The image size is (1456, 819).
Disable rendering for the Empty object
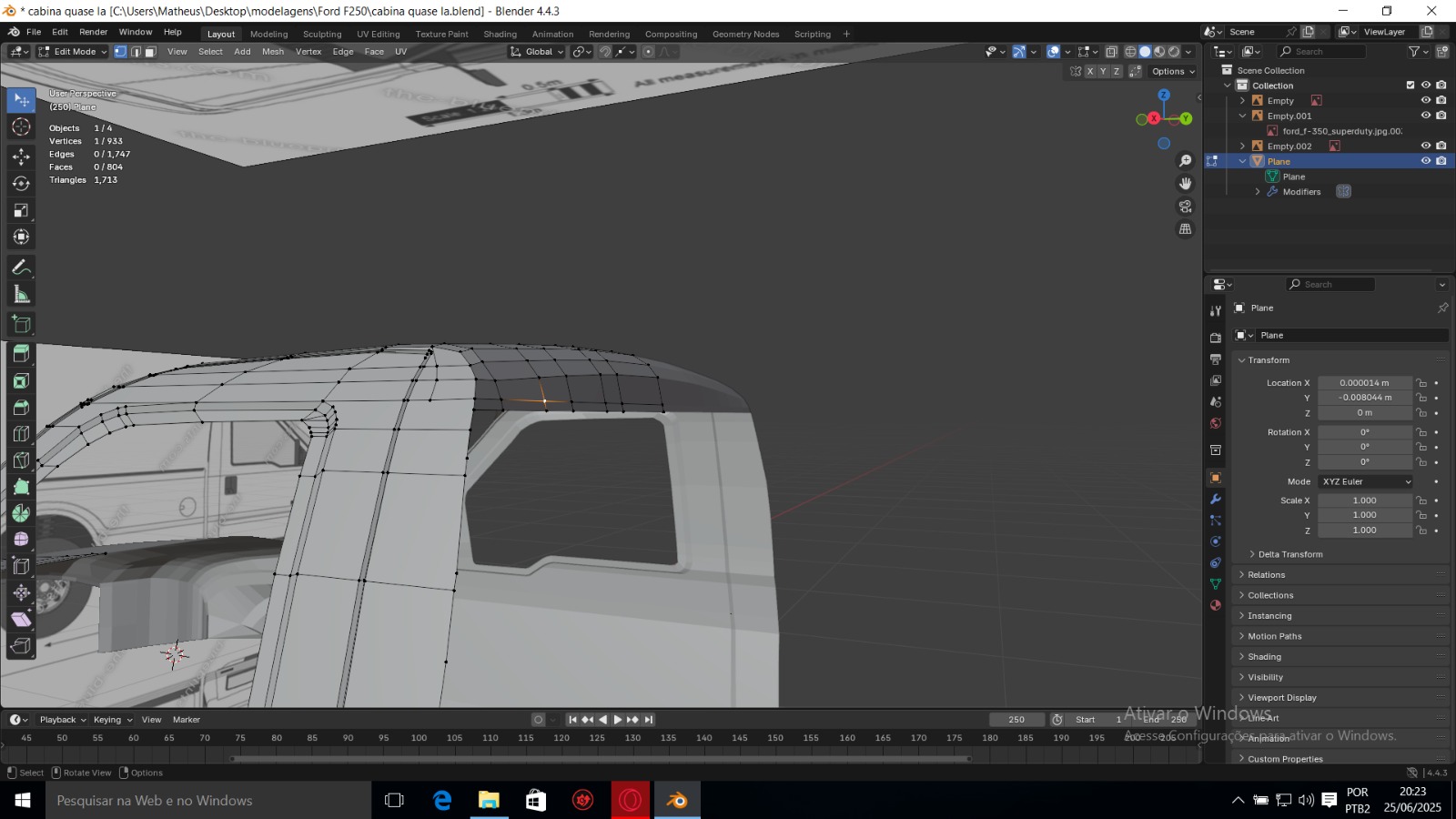coord(1441,100)
